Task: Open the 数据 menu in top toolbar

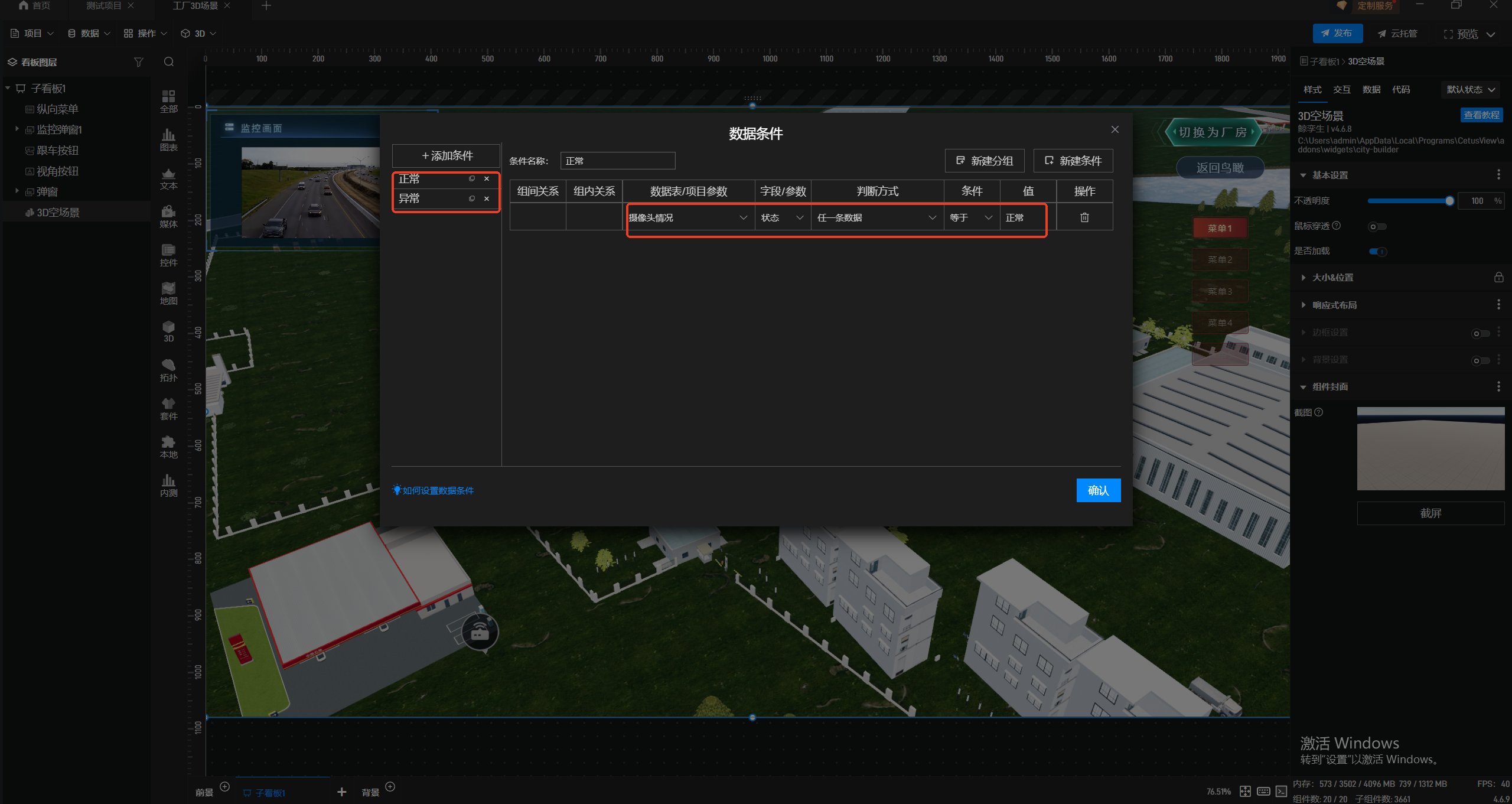Action: pos(89,34)
